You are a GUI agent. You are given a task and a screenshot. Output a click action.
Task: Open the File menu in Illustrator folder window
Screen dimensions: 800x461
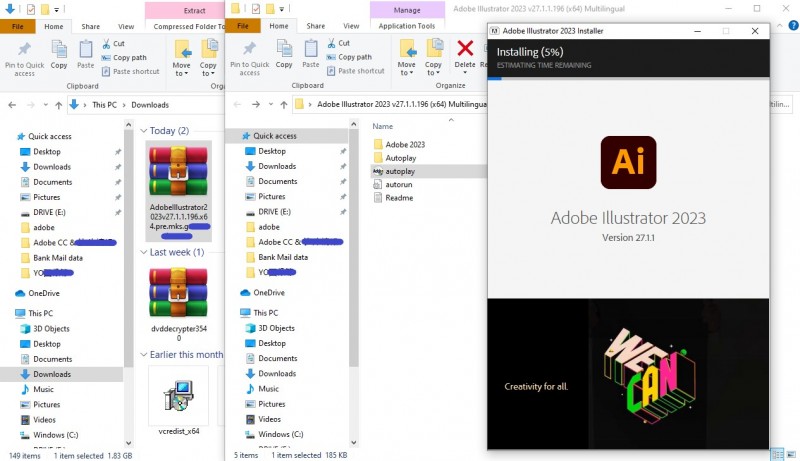[243, 26]
